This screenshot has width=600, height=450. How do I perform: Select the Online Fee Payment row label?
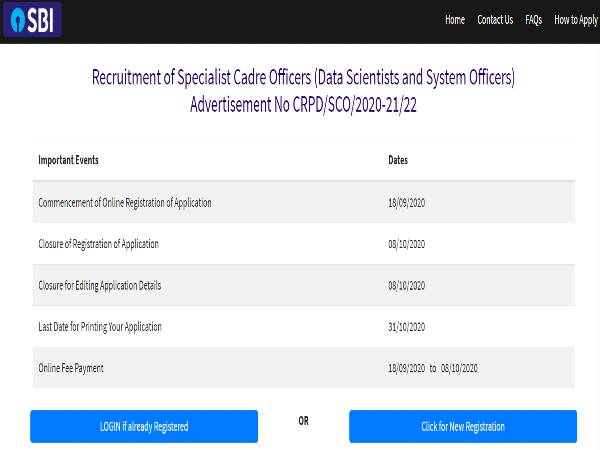pyautogui.click(x=71, y=368)
